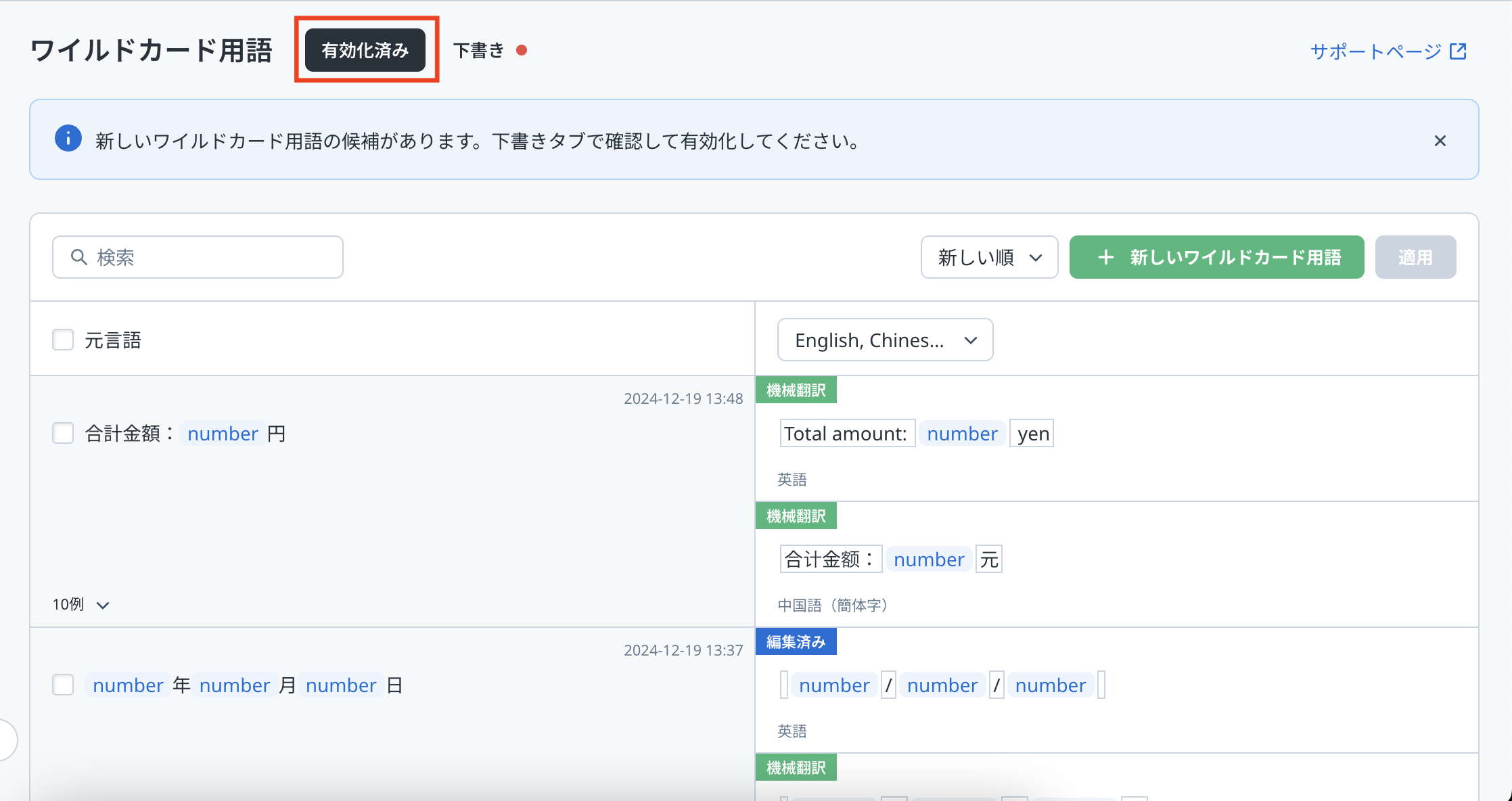Click the 新しいワイルドカード用語 button
Viewport: 1512px width, 801px height.
pos(1216,257)
